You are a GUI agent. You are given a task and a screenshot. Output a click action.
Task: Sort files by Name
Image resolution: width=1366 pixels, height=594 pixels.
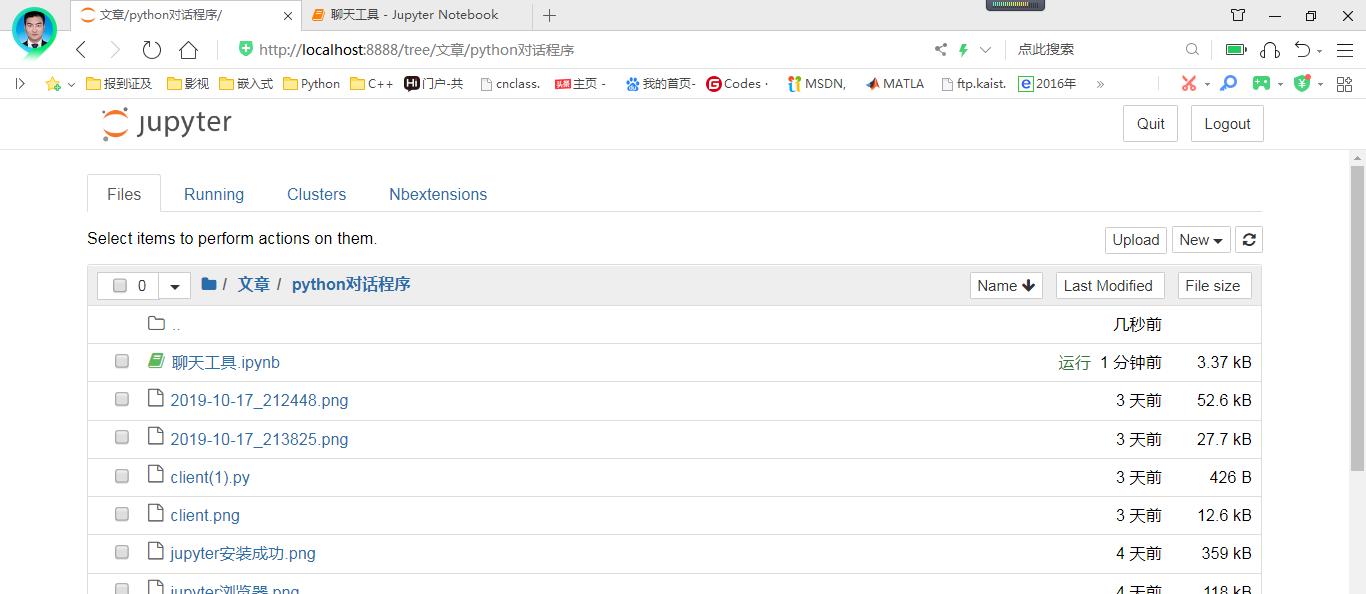[x=1006, y=286]
